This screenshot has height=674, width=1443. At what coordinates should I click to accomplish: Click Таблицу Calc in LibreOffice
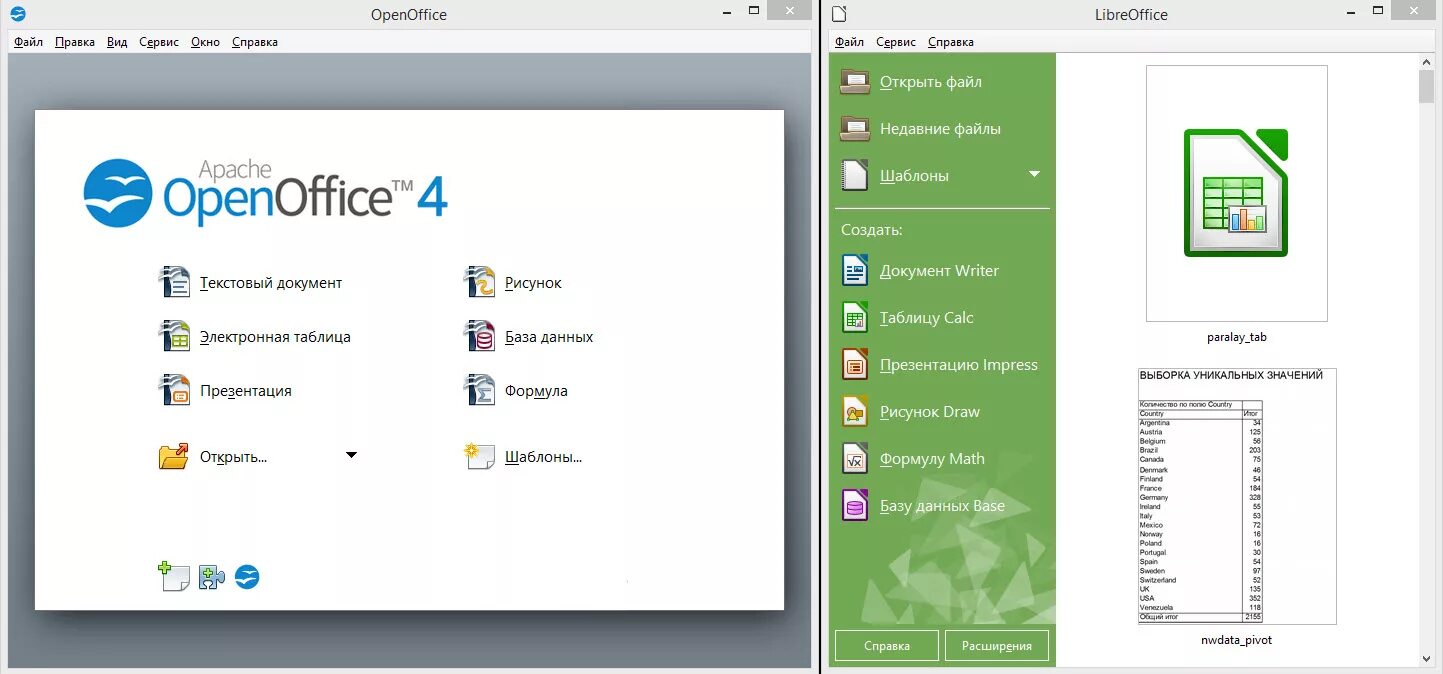926,318
